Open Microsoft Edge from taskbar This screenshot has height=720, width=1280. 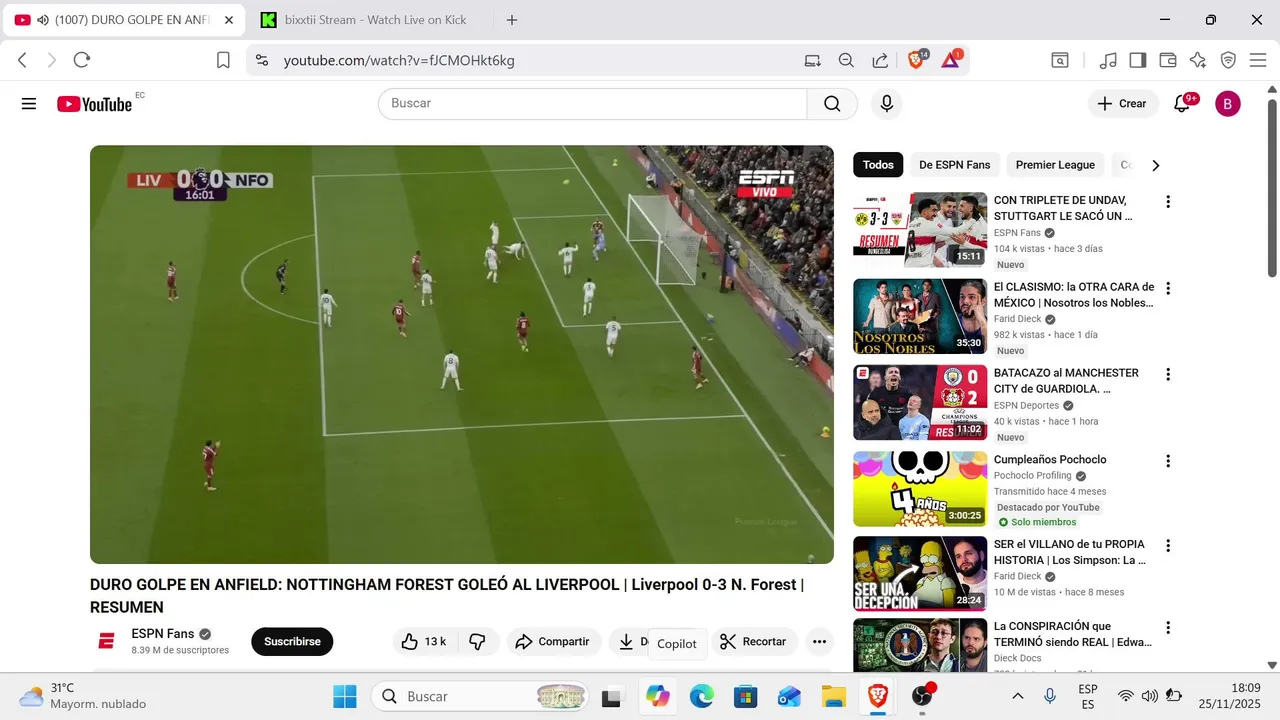[x=701, y=696]
